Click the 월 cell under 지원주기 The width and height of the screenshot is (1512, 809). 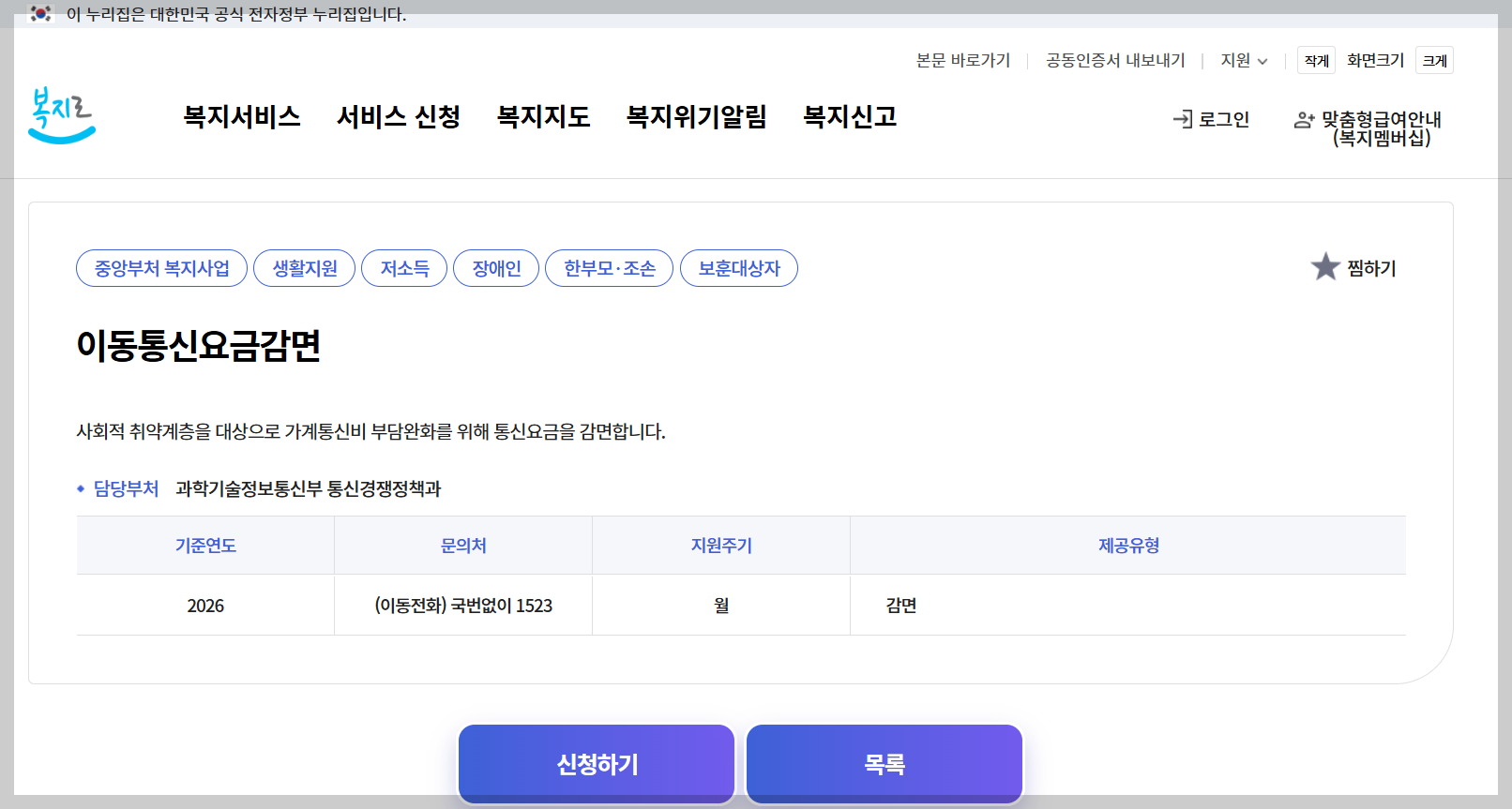tap(721, 606)
